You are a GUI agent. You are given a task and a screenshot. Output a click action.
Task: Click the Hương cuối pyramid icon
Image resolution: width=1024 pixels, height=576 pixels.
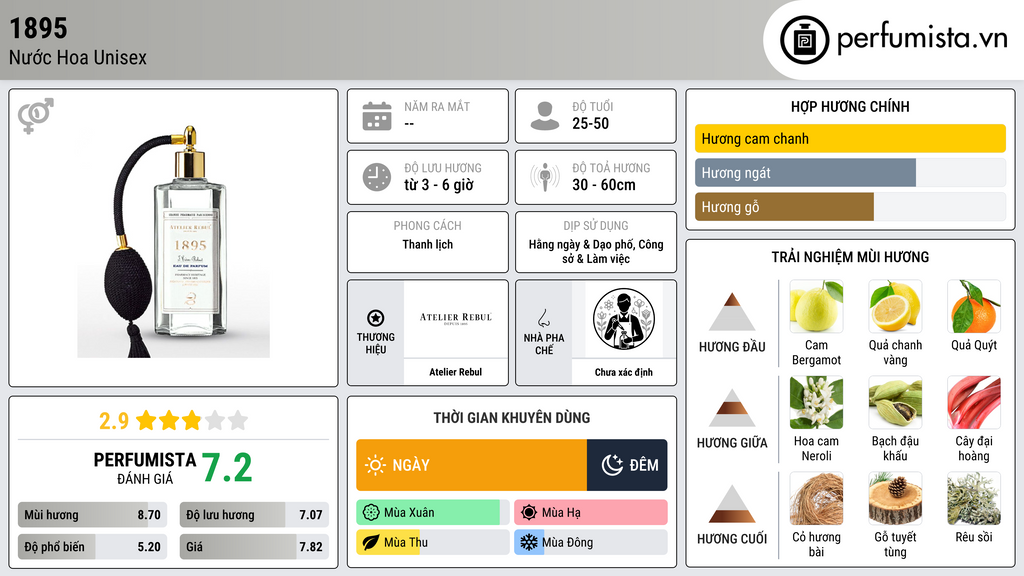point(732,504)
